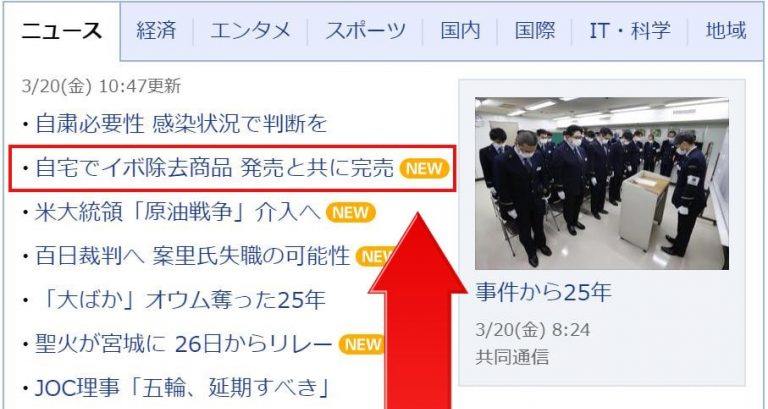Switch to the 経済 tab
Screen dimensions: 768x409
pos(156,31)
